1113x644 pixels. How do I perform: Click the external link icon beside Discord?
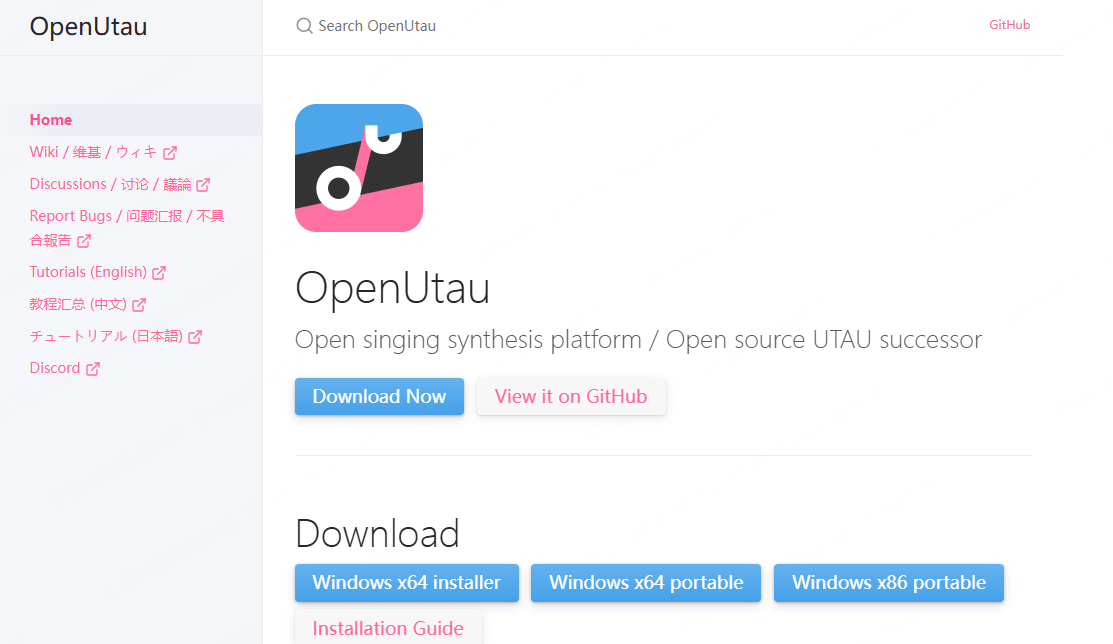93,369
